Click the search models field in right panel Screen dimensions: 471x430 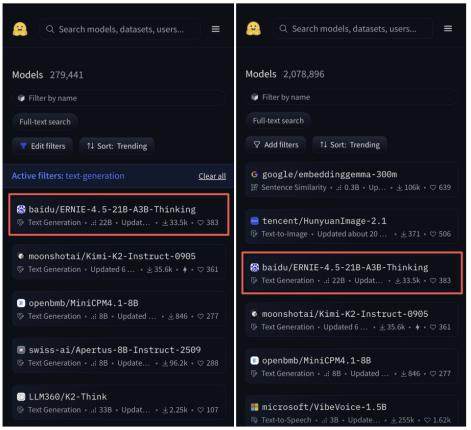pyautogui.click(x=354, y=29)
